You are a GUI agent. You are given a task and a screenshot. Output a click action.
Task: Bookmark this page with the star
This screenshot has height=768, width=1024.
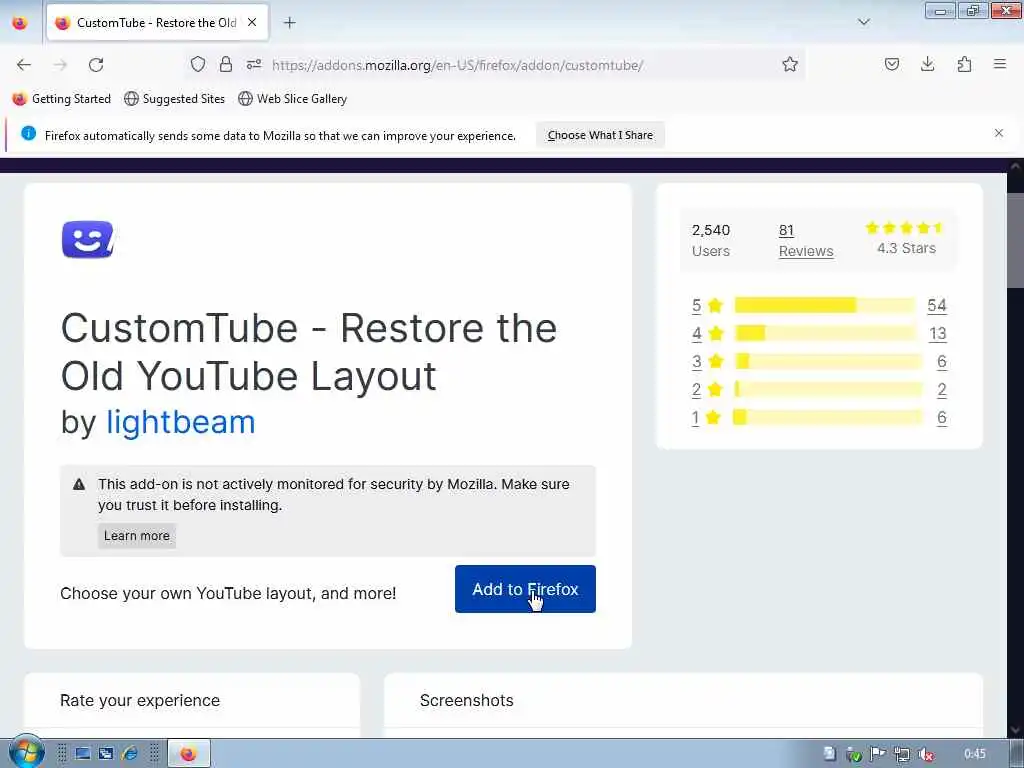[790, 64]
